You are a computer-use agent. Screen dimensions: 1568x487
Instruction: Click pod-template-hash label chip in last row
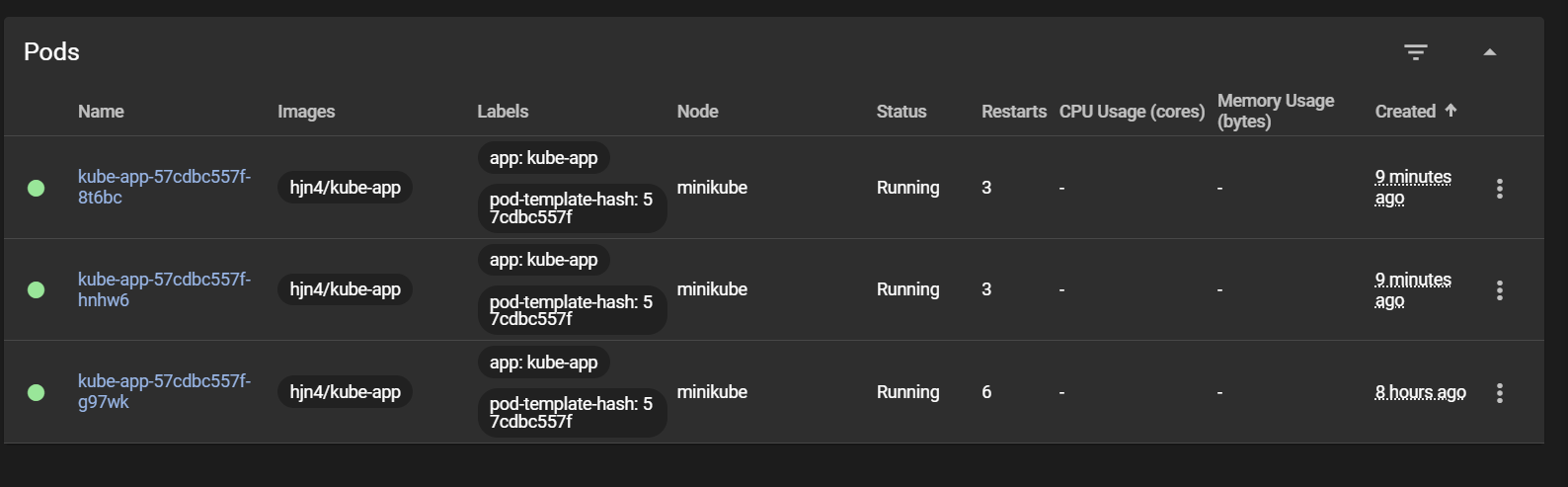click(572, 413)
